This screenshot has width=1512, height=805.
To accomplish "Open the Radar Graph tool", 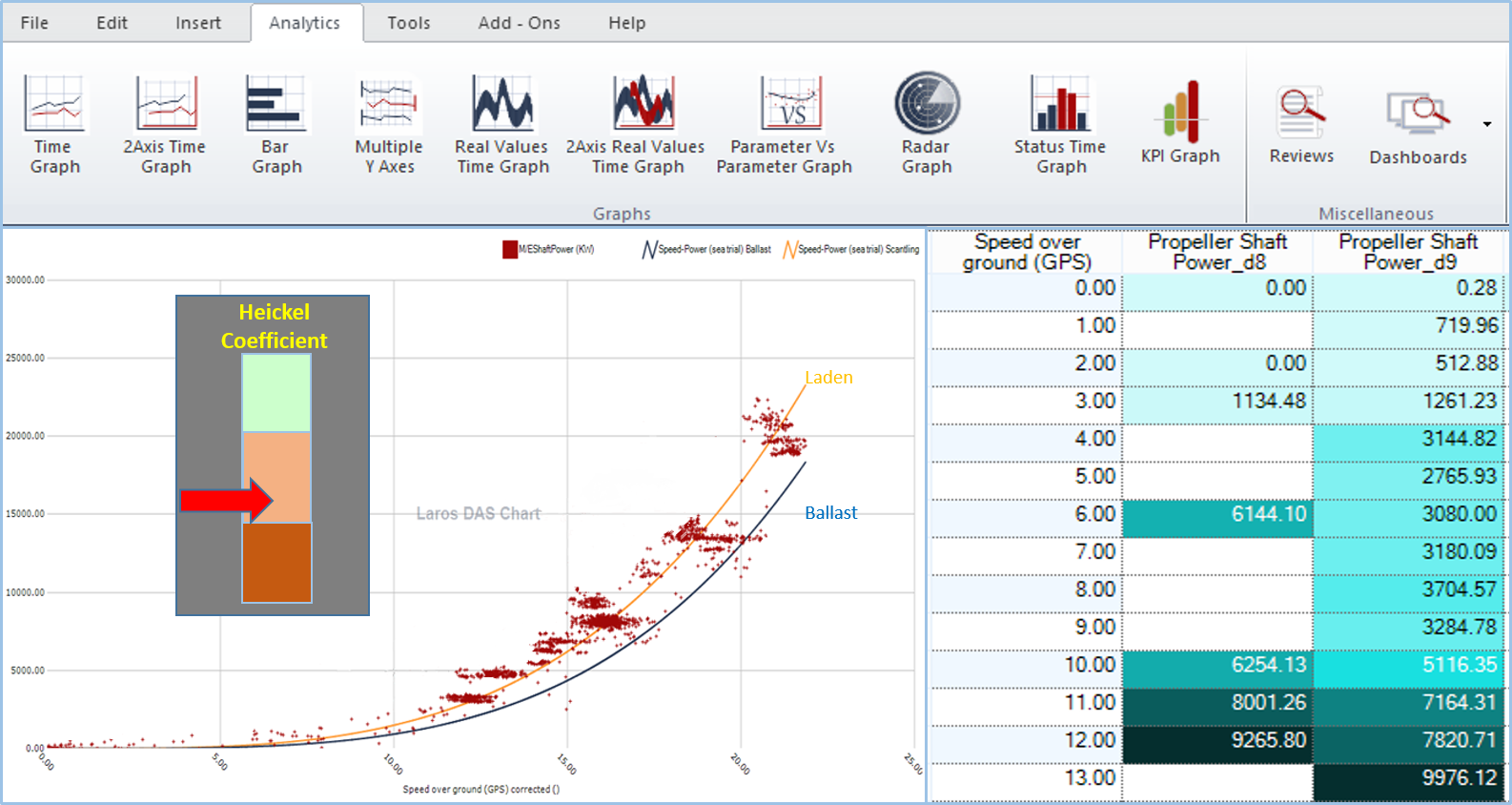I will [x=927, y=124].
